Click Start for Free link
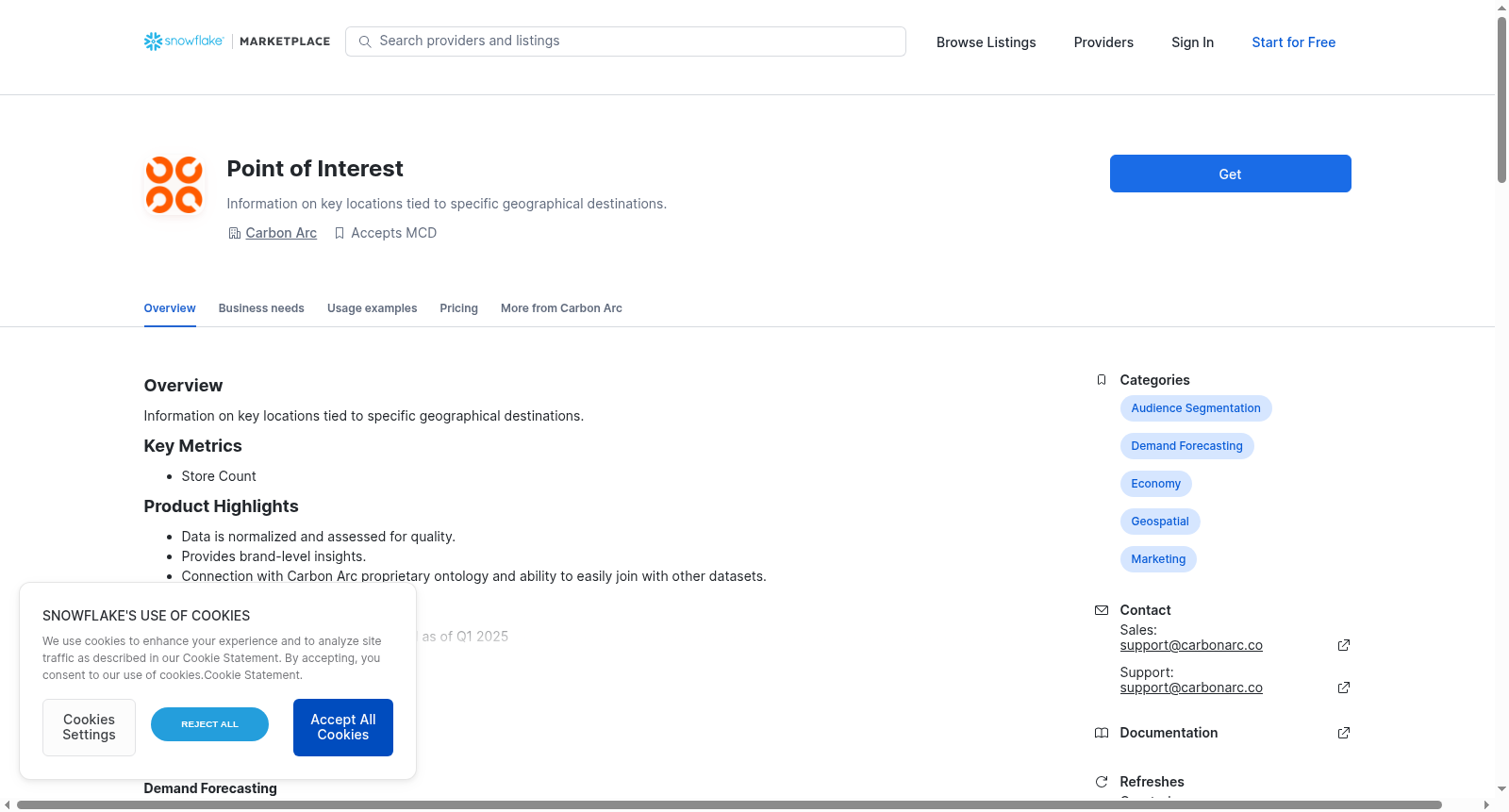This screenshot has height=812, width=1509. coord(1294,42)
